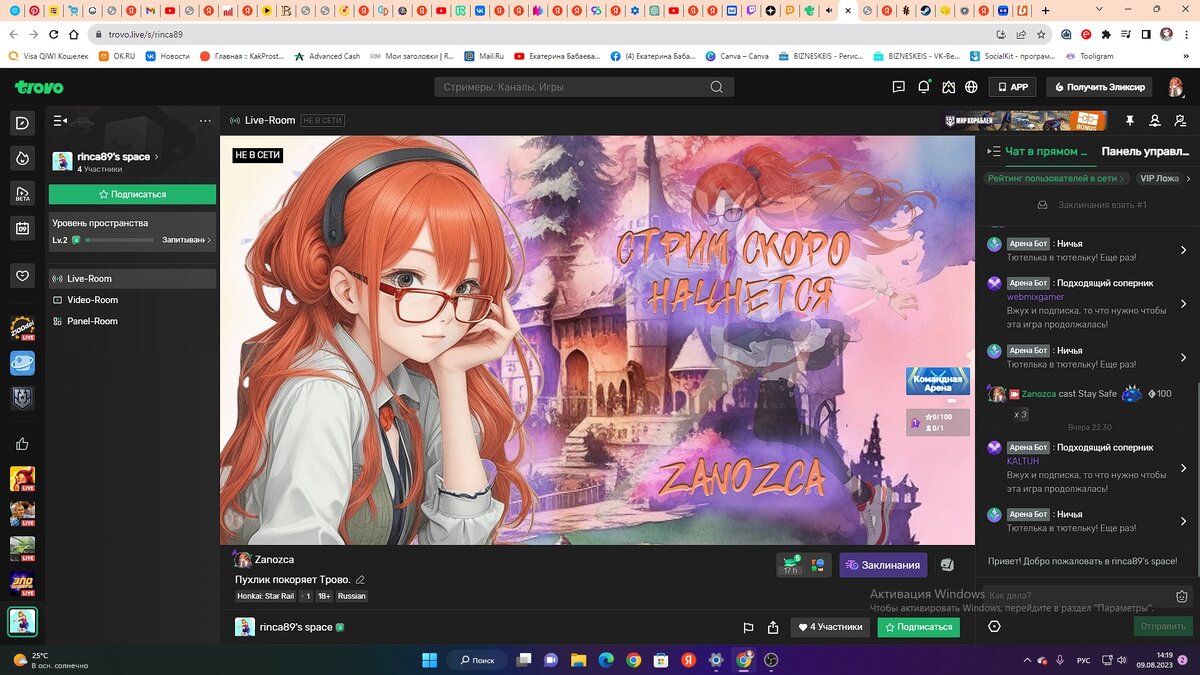
Task: Click Получить Эликсир button
Action: coord(1099,87)
